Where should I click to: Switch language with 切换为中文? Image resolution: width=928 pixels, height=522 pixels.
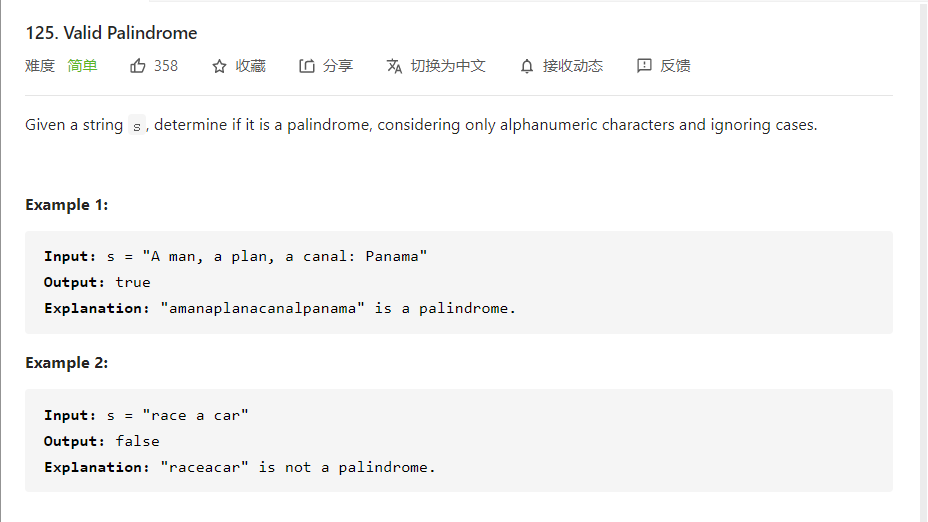[x=448, y=66]
